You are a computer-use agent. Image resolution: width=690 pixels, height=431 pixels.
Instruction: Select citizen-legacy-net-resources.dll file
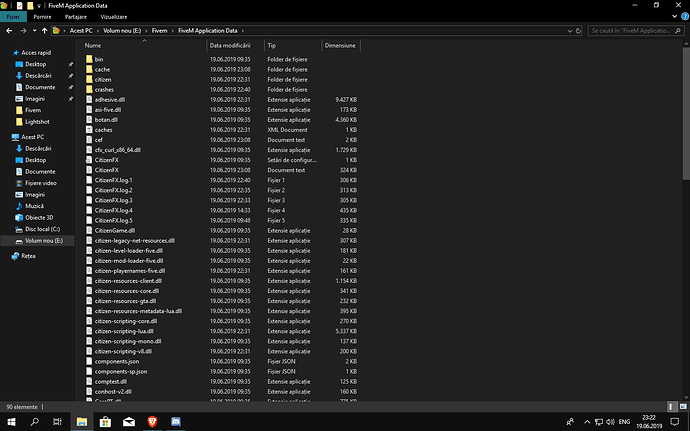pyautogui.click(x=135, y=241)
